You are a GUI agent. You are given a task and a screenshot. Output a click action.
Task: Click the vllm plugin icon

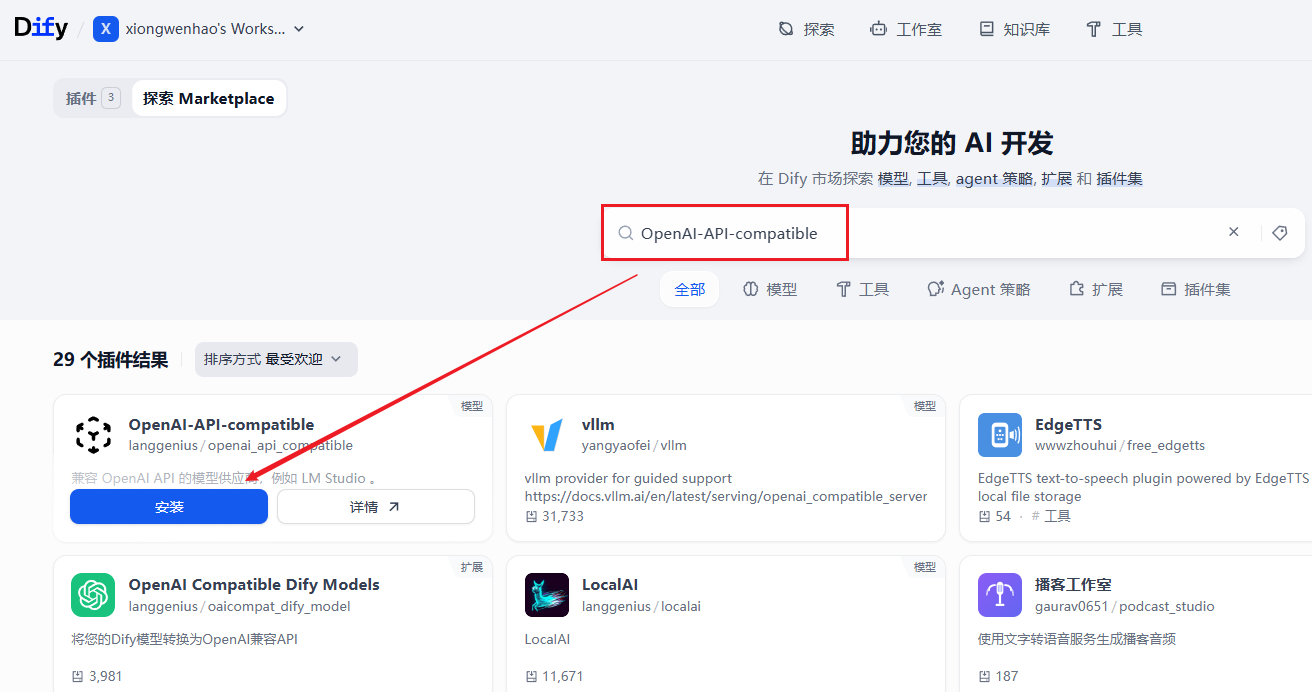tap(547, 435)
